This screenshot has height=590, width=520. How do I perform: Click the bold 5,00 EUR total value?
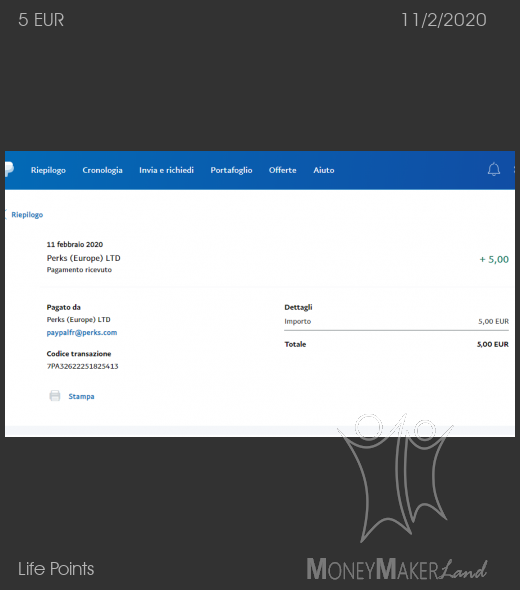pos(493,344)
